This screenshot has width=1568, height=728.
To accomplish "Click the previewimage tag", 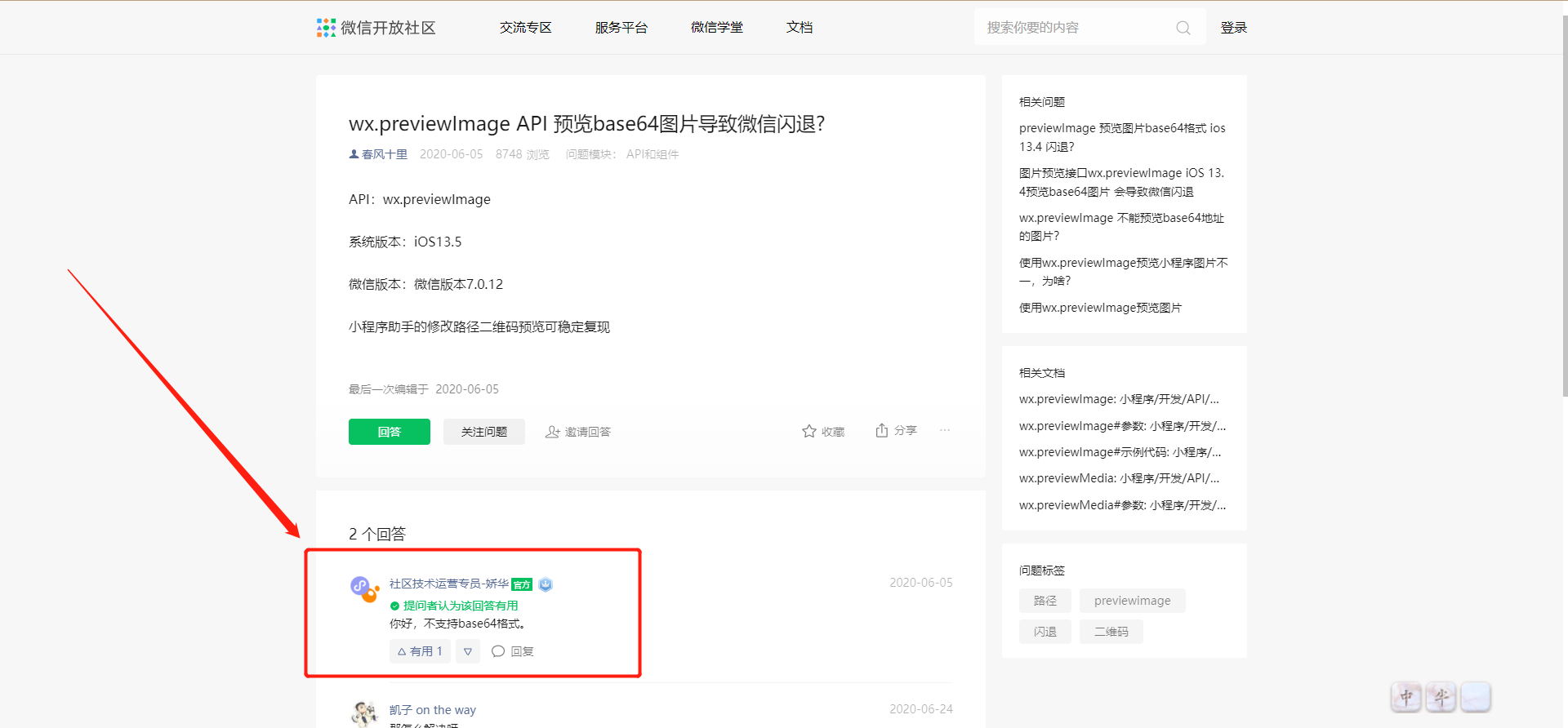I will click(x=1133, y=601).
